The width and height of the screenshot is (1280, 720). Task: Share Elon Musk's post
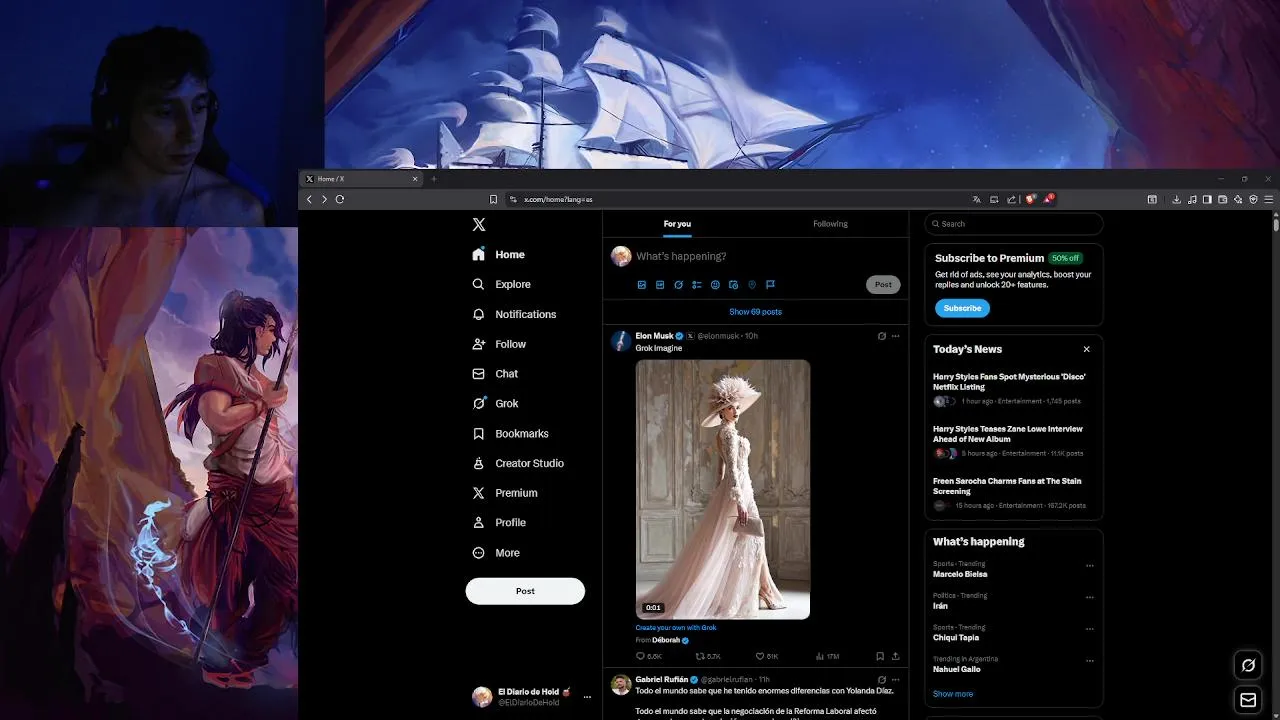pos(895,657)
